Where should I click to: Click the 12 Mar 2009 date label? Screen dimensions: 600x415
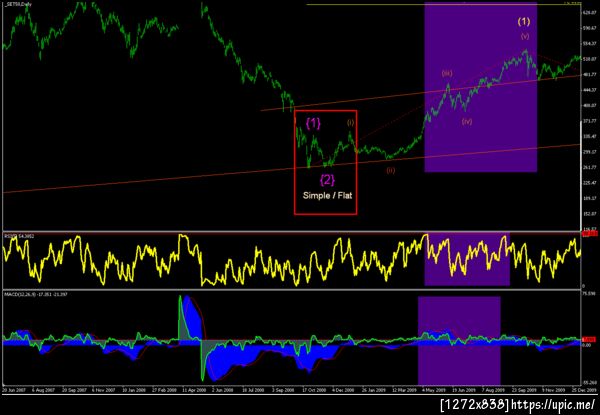tap(404, 390)
